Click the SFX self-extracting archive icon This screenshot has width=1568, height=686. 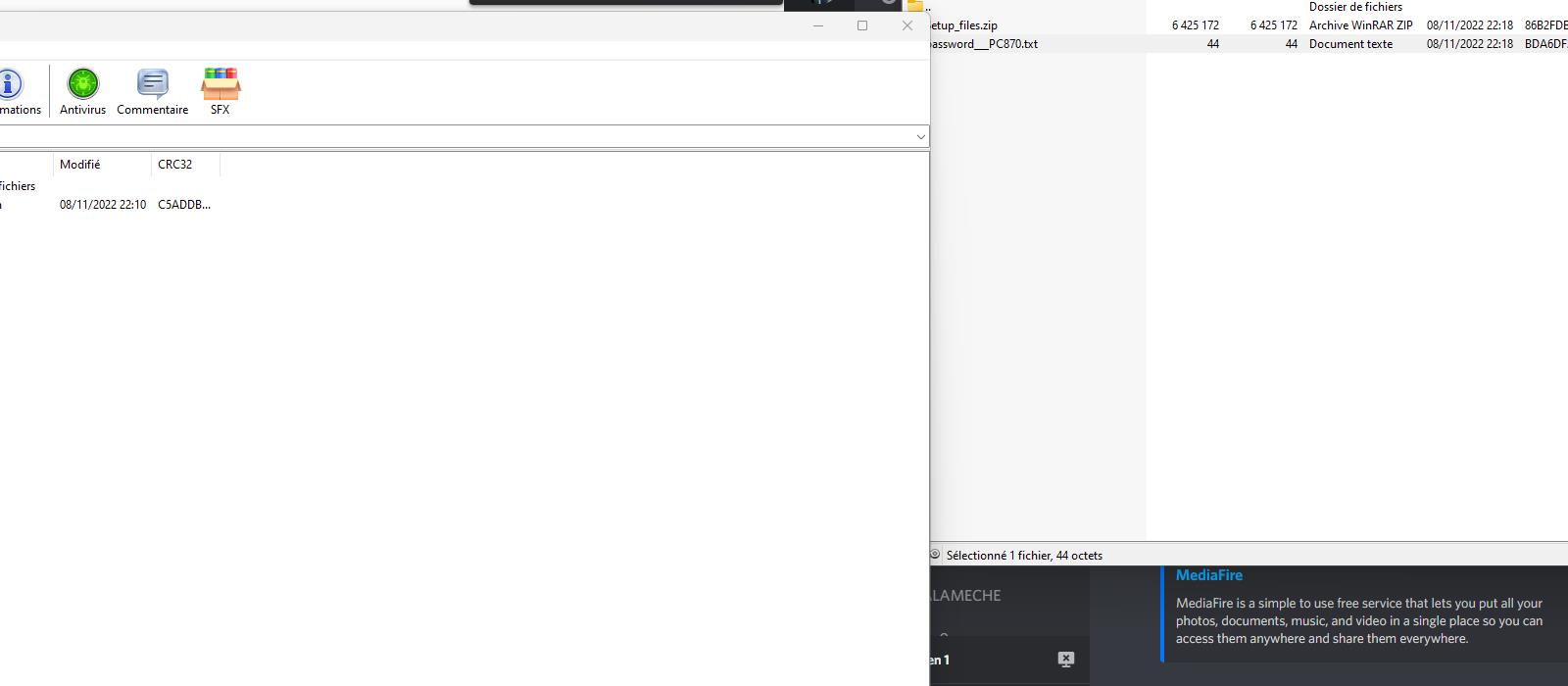(x=220, y=84)
